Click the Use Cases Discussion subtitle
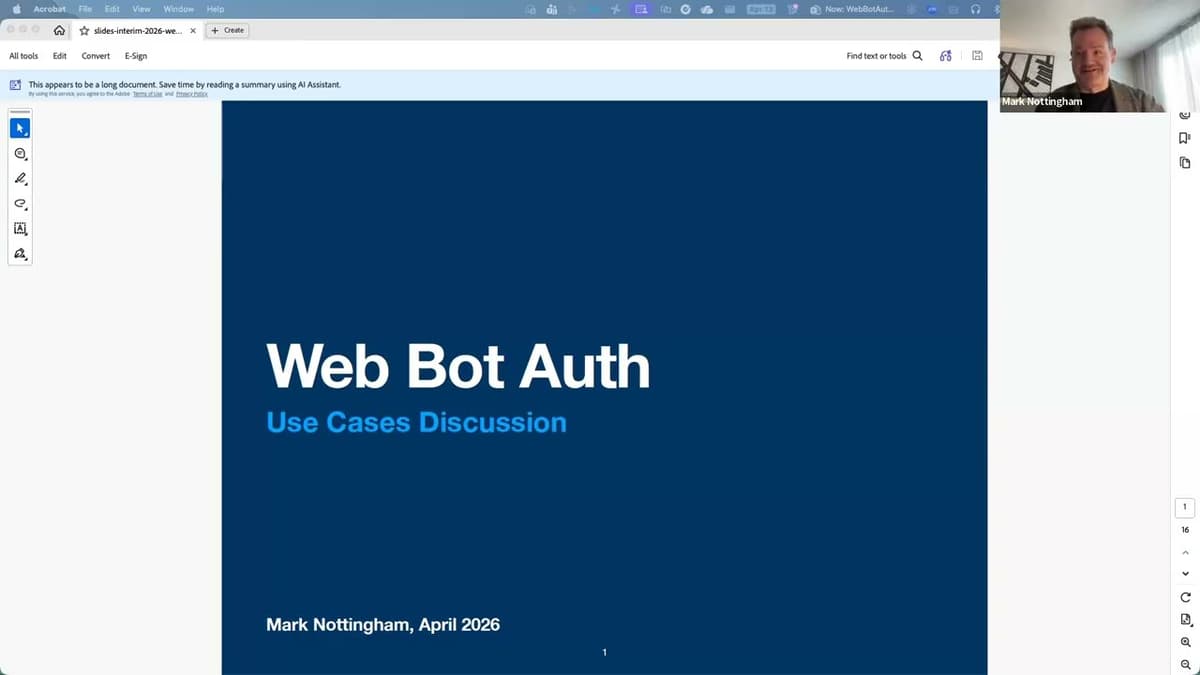1200x675 pixels. (416, 422)
